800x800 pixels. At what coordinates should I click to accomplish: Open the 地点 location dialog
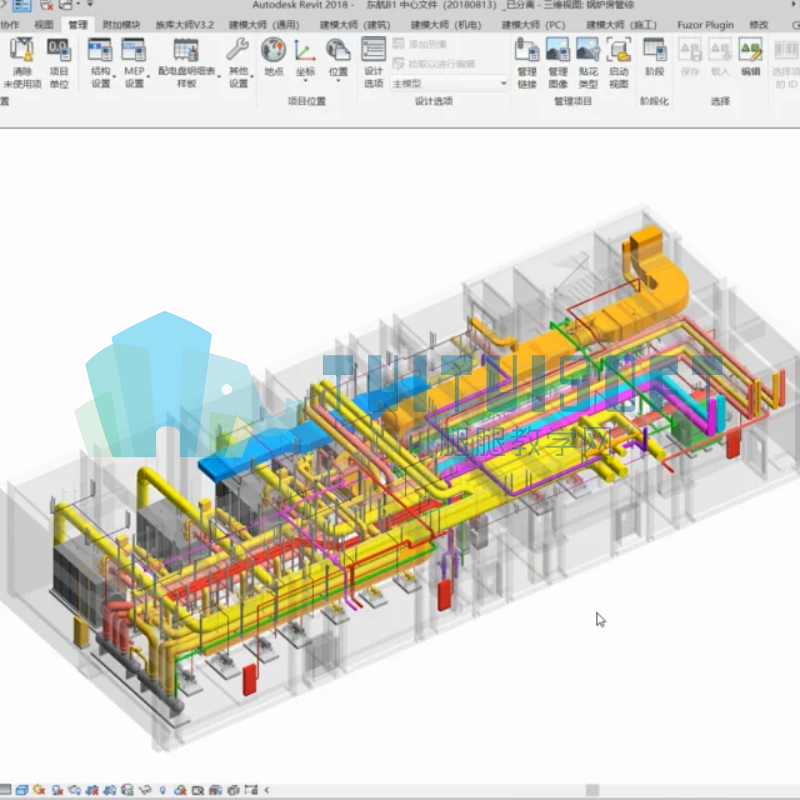pyautogui.click(x=273, y=57)
